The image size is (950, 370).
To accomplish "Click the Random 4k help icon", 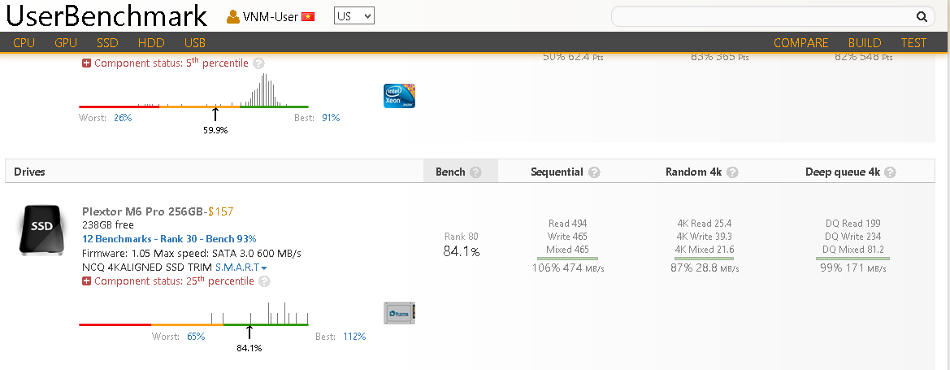I will tap(732, 173).
